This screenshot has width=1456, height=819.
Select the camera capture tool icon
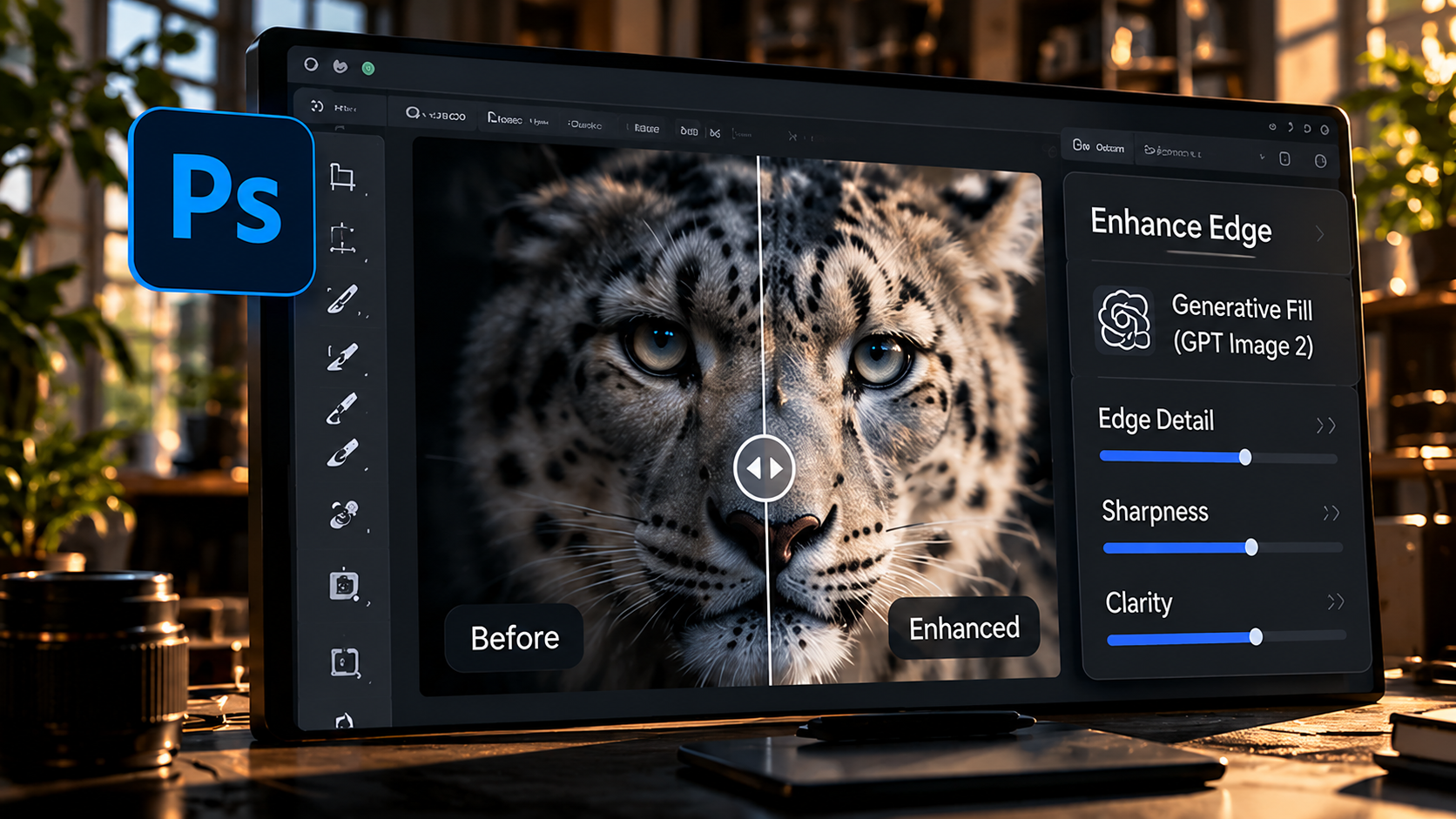pos(344,585)
